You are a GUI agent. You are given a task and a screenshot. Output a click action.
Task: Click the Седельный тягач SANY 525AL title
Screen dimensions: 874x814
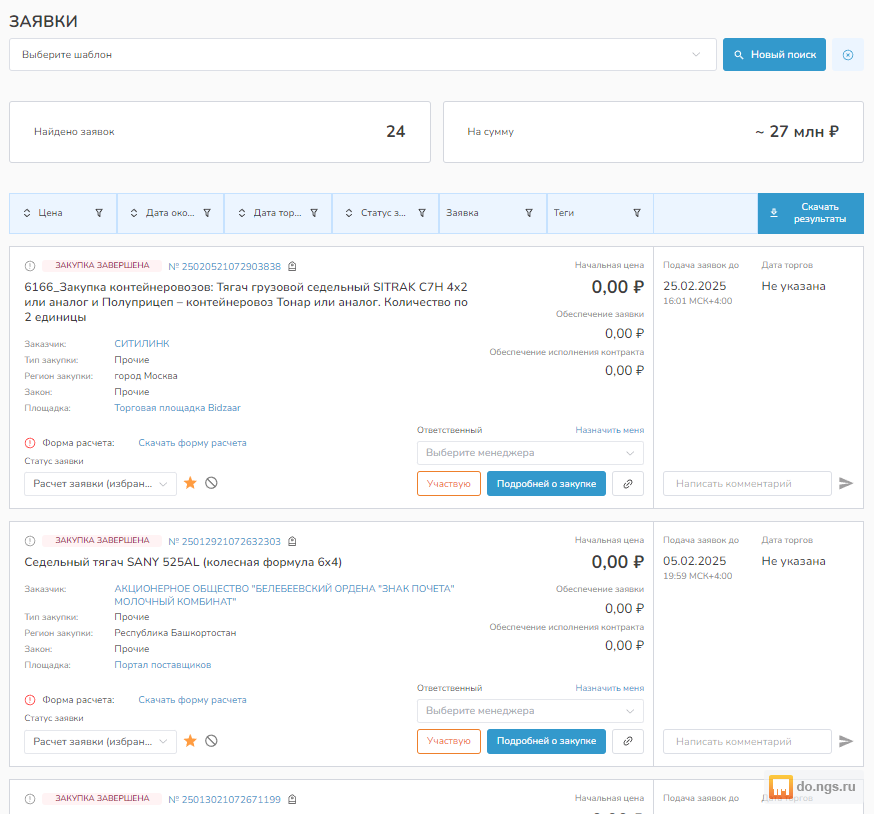[x=183, y=562]
